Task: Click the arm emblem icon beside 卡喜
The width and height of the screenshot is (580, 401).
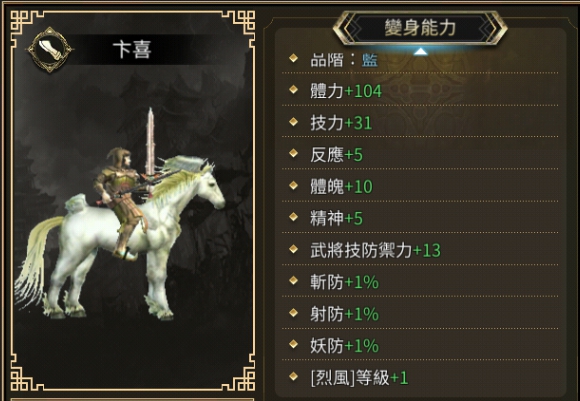Action: click(50, 49)
